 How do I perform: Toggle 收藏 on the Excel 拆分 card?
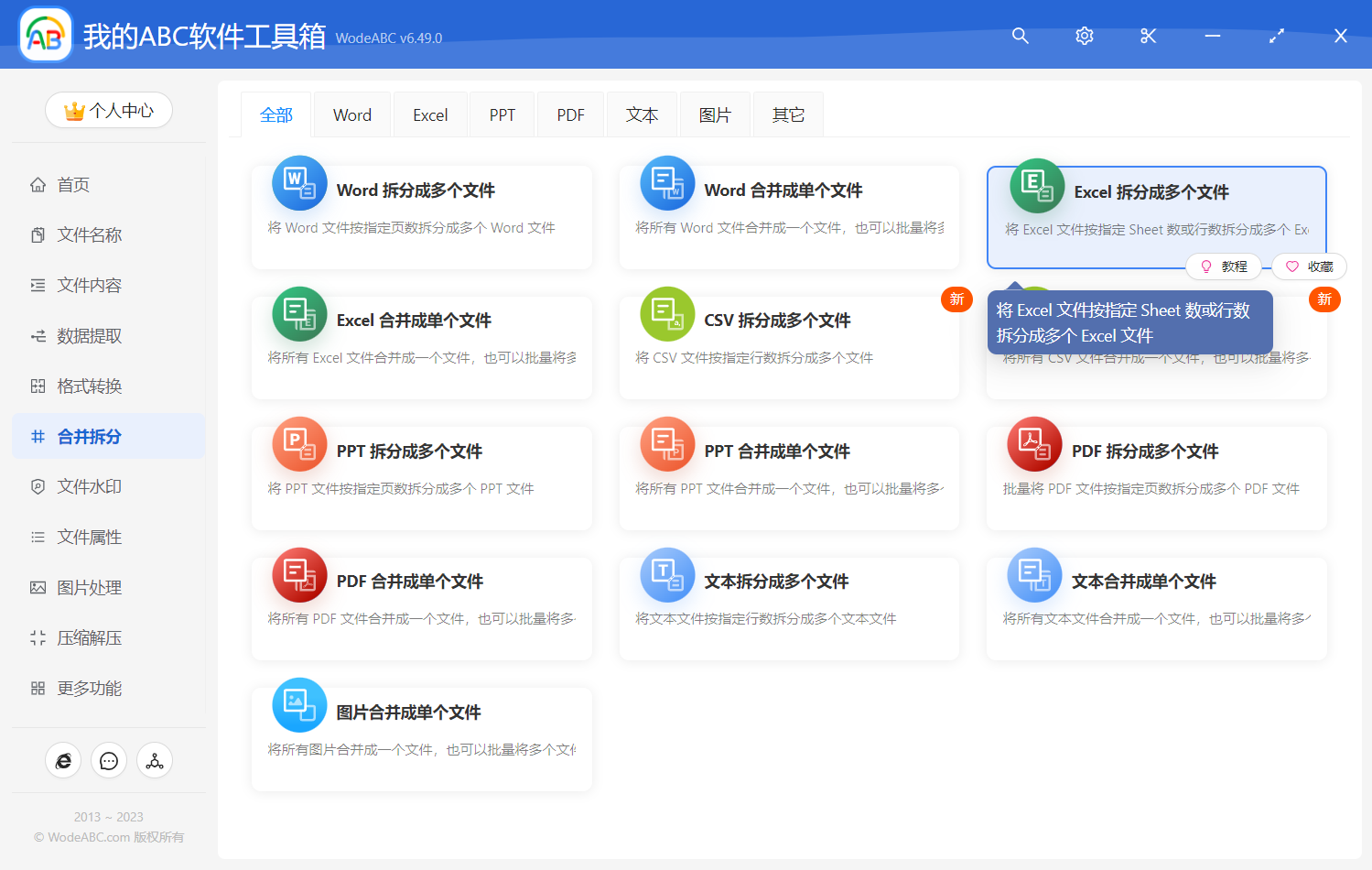click(1308, 266)
